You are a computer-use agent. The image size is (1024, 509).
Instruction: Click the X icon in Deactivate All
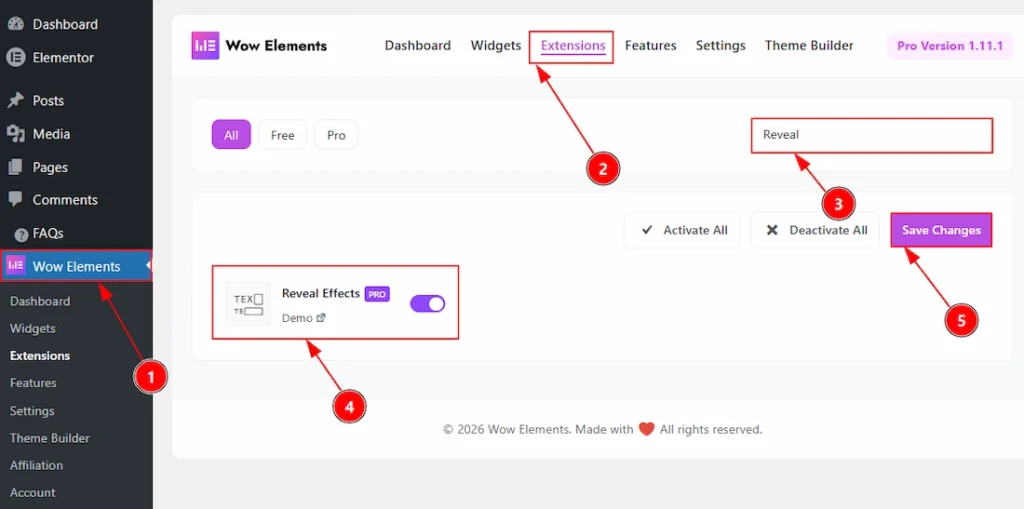(772, 230)
